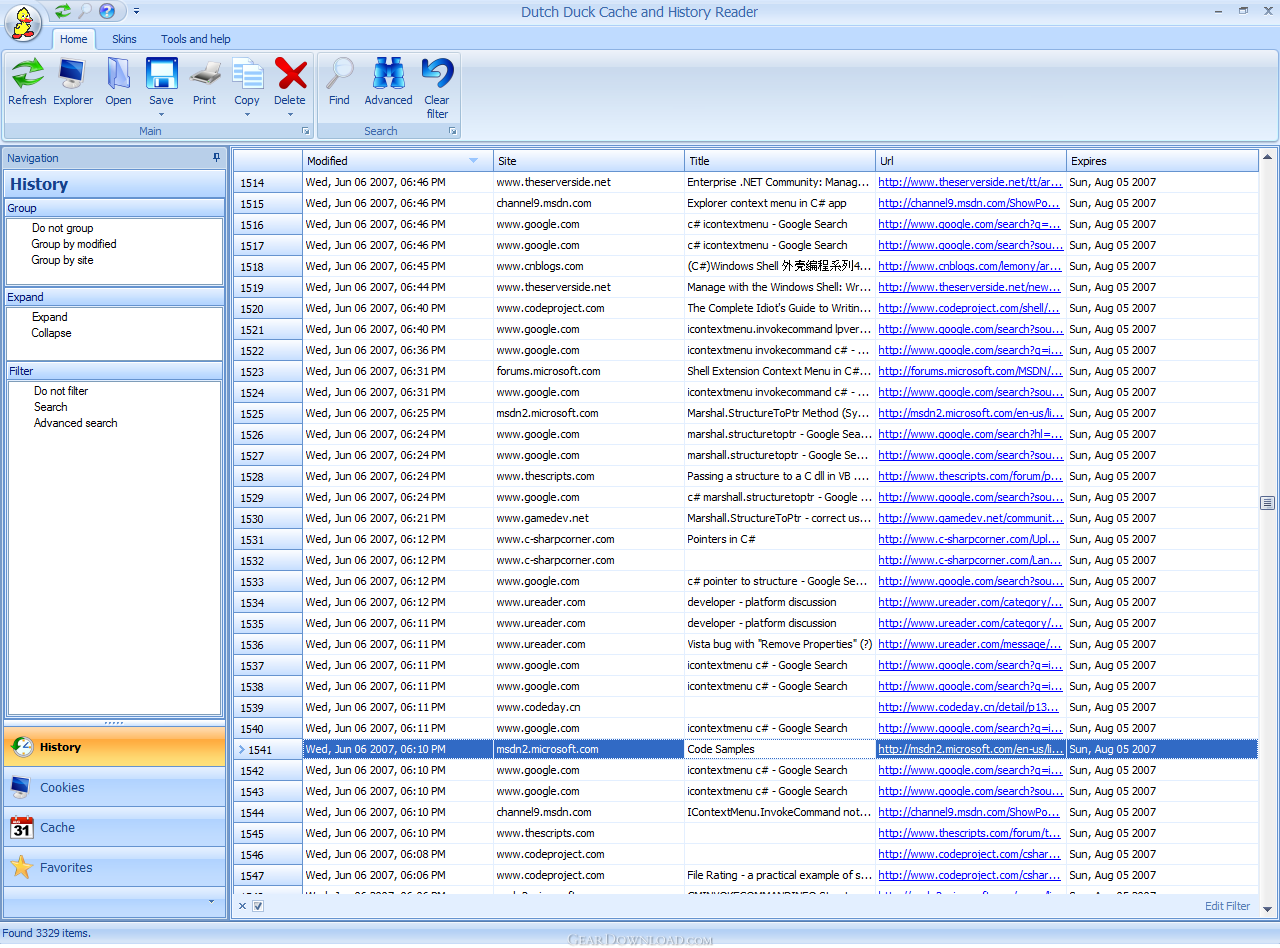Click Search under the Filter panel

51,407
